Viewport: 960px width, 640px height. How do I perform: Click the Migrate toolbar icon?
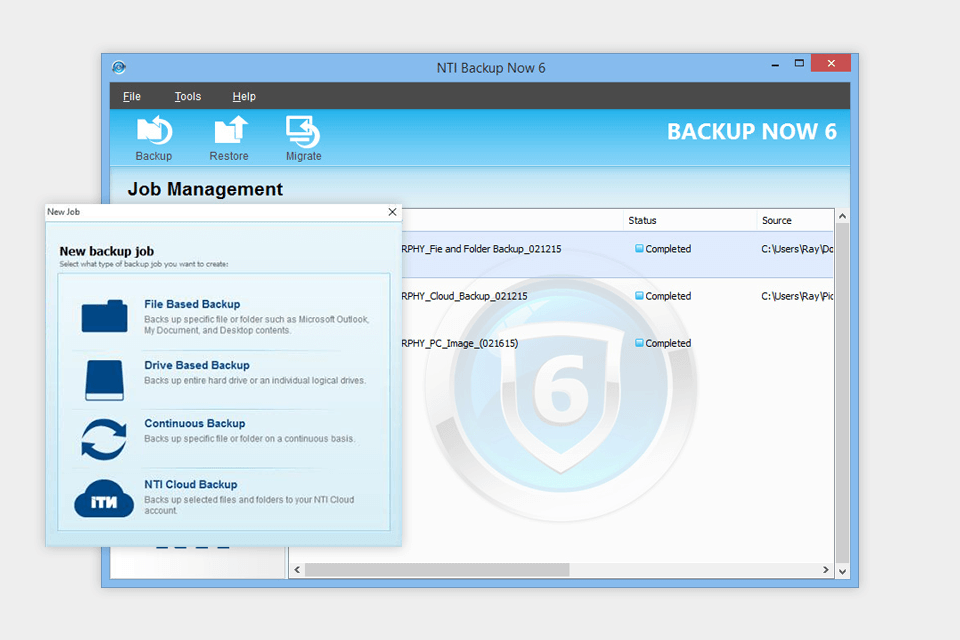pos(303,131)
